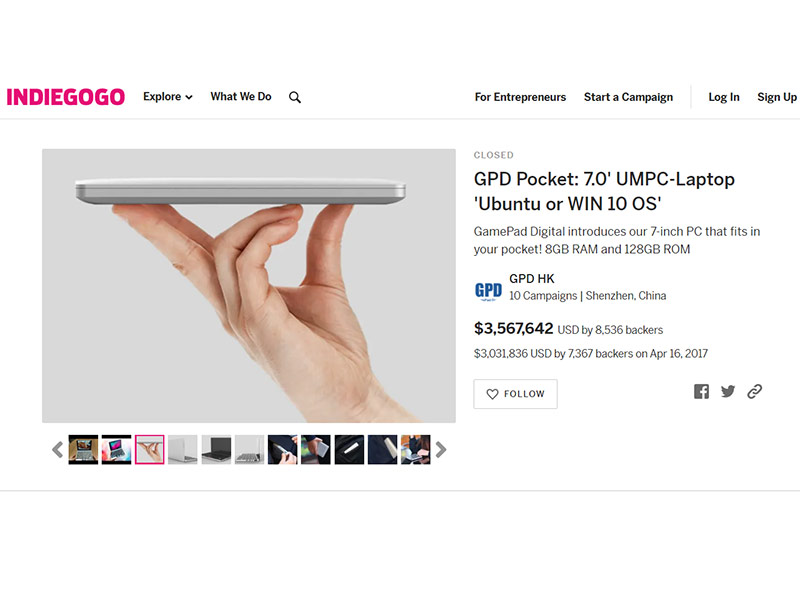Click the main campaign image
Image resolution: width=800 pixels, height=600 pixels.
click(249, 286)
